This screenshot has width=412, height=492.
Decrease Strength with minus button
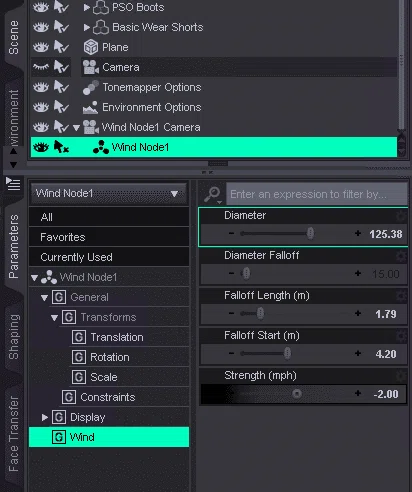tap(231, 393)
